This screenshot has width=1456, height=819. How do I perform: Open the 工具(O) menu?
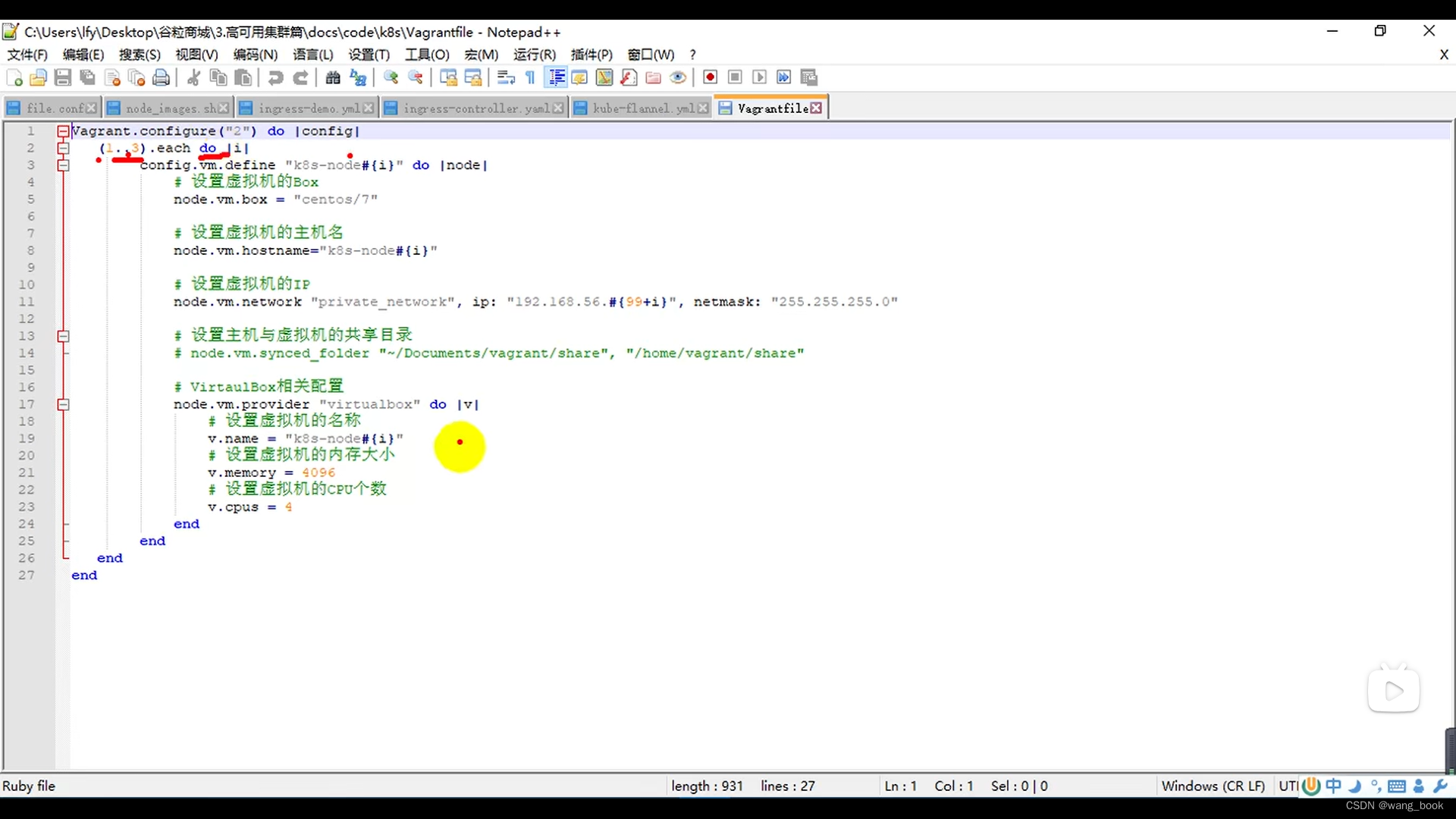pyautogui.click(x=427, y=55)
